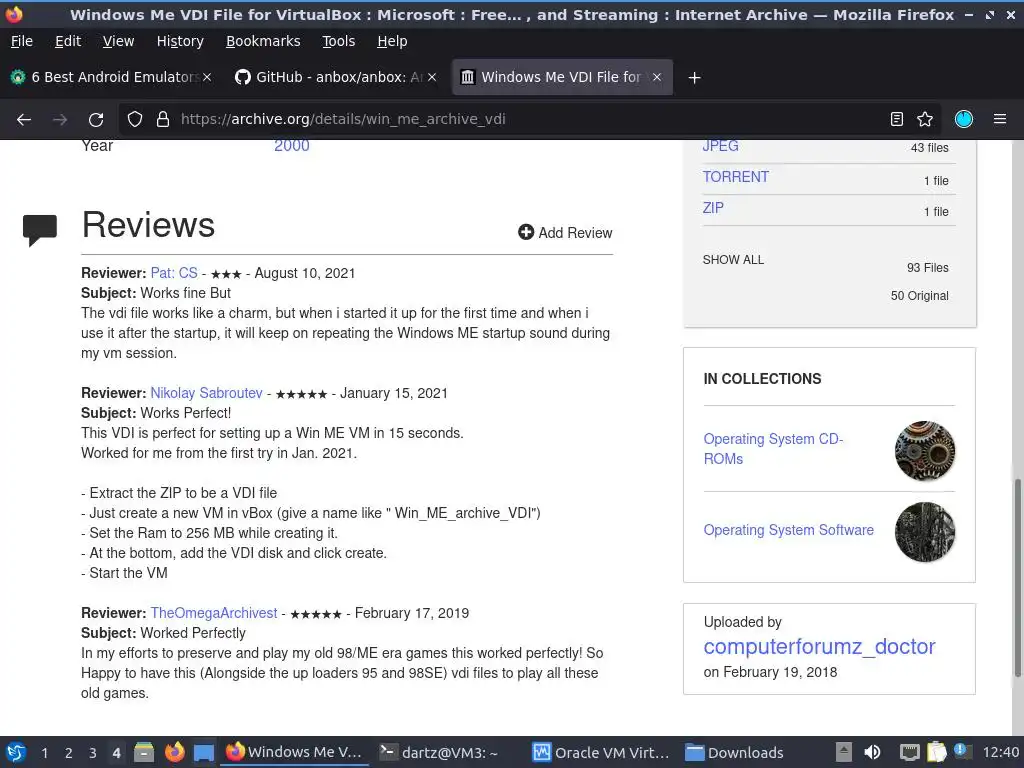Click thumbnail for Operating System Software

[925, 532]
